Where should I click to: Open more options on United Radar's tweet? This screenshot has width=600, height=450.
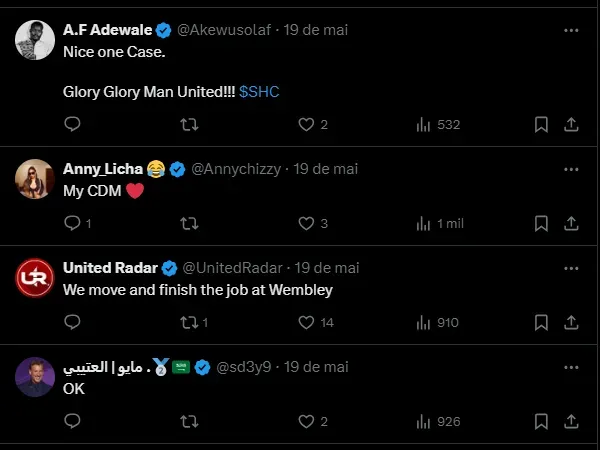pyautogui.click(x=571, y=268)
